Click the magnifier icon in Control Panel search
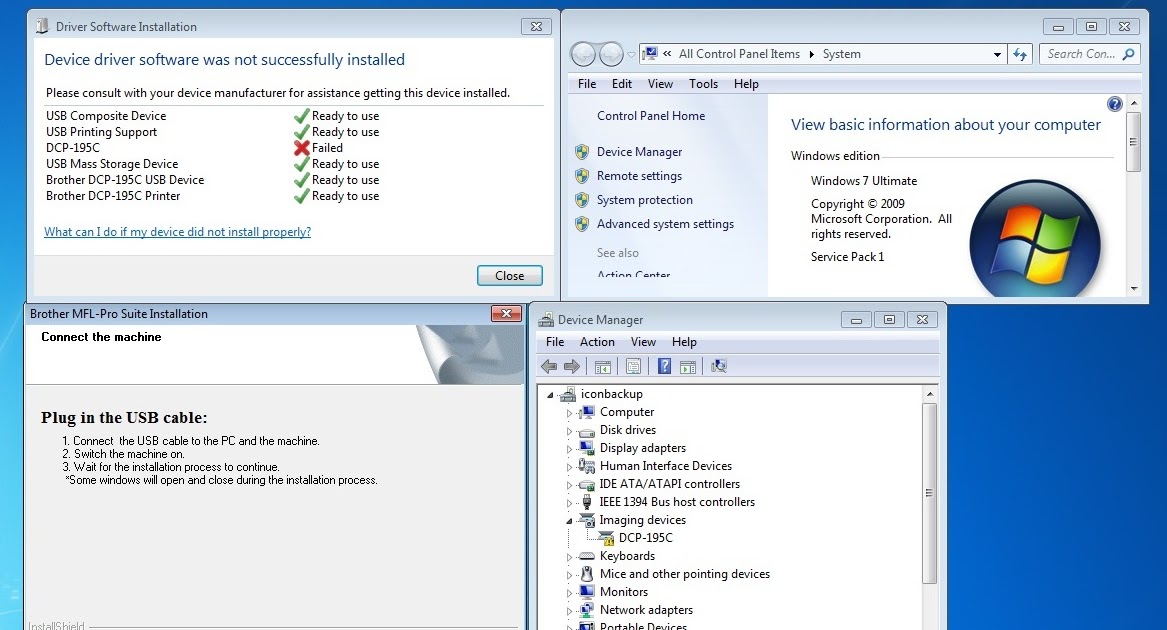 pos(1128,54)
